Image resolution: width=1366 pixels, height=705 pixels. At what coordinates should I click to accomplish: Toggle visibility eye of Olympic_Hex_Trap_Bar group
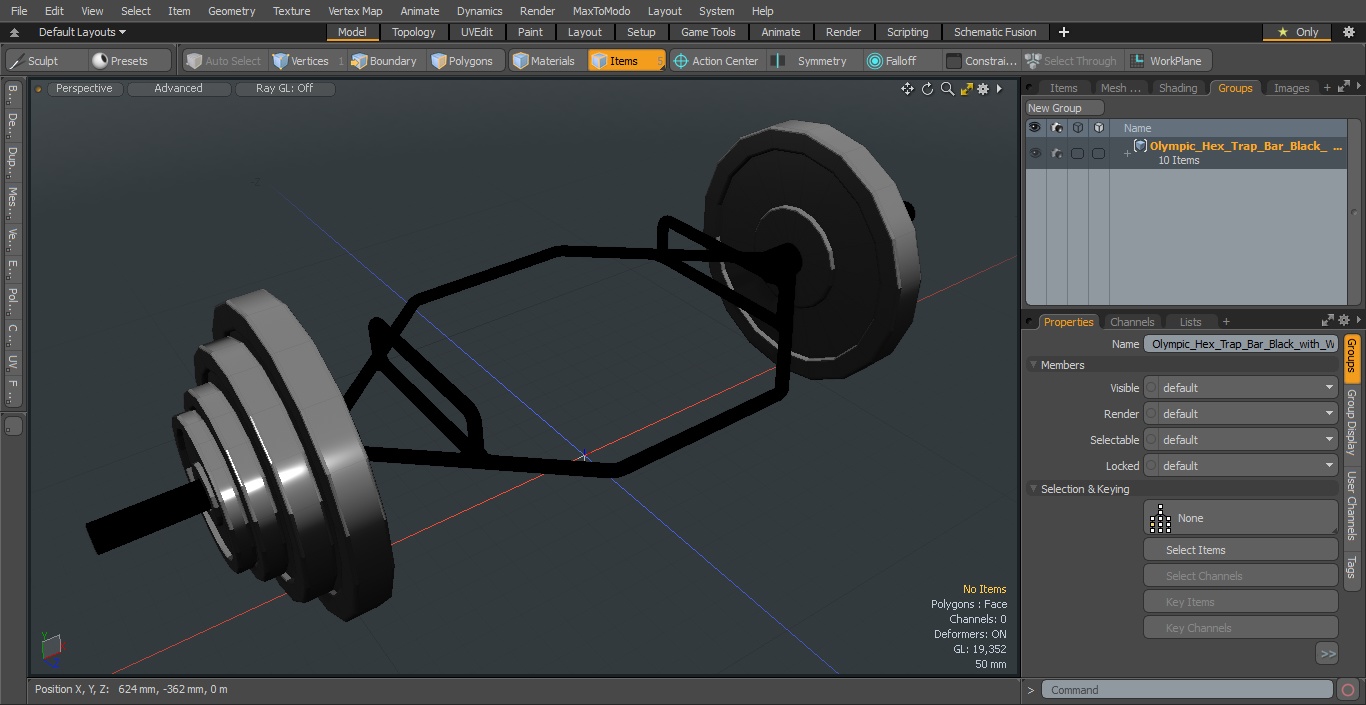click(x=1035, y=153)
